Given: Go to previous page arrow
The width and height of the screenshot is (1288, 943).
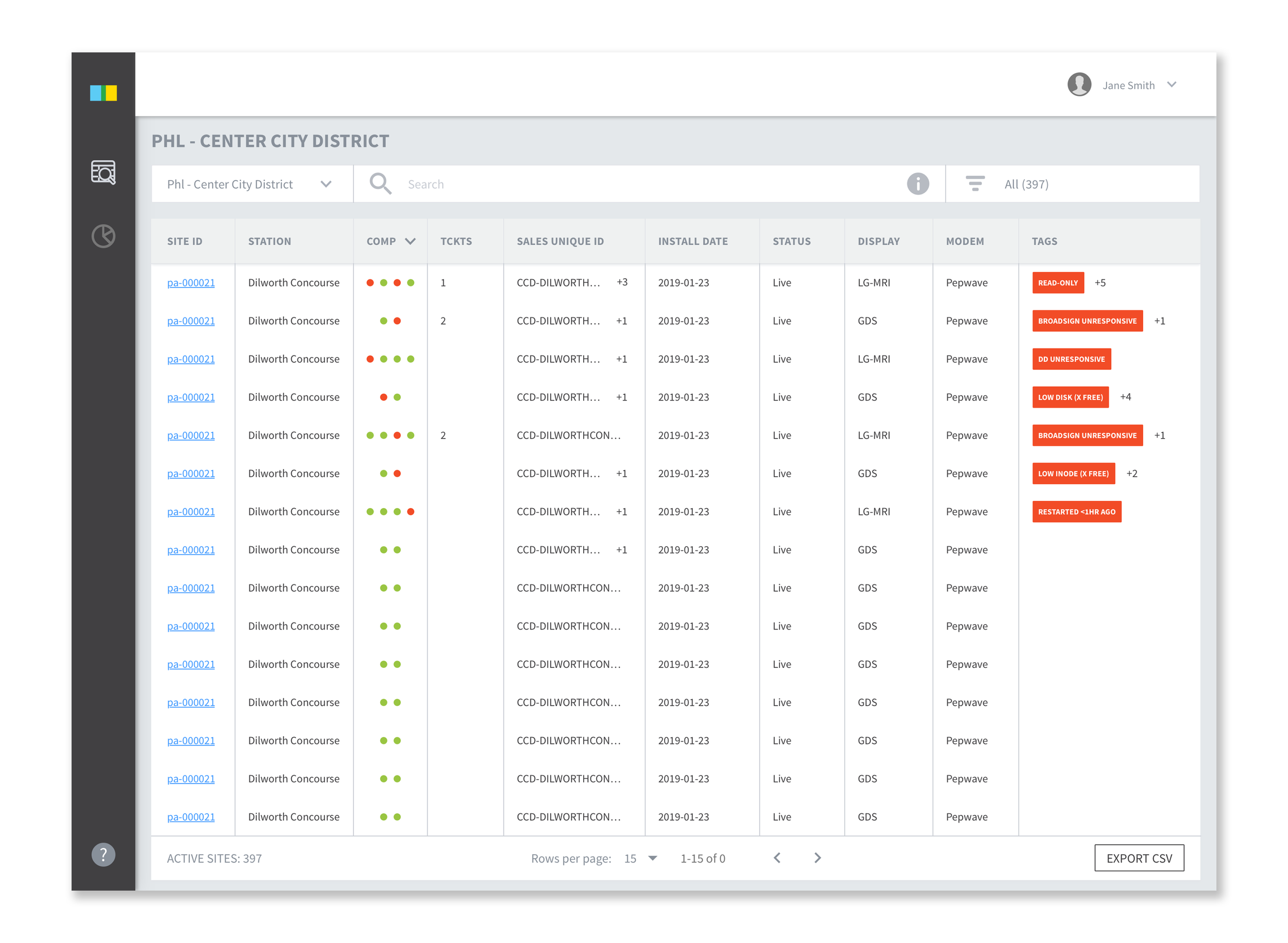Looking at the screenshot, I should (x=777, y=858).
